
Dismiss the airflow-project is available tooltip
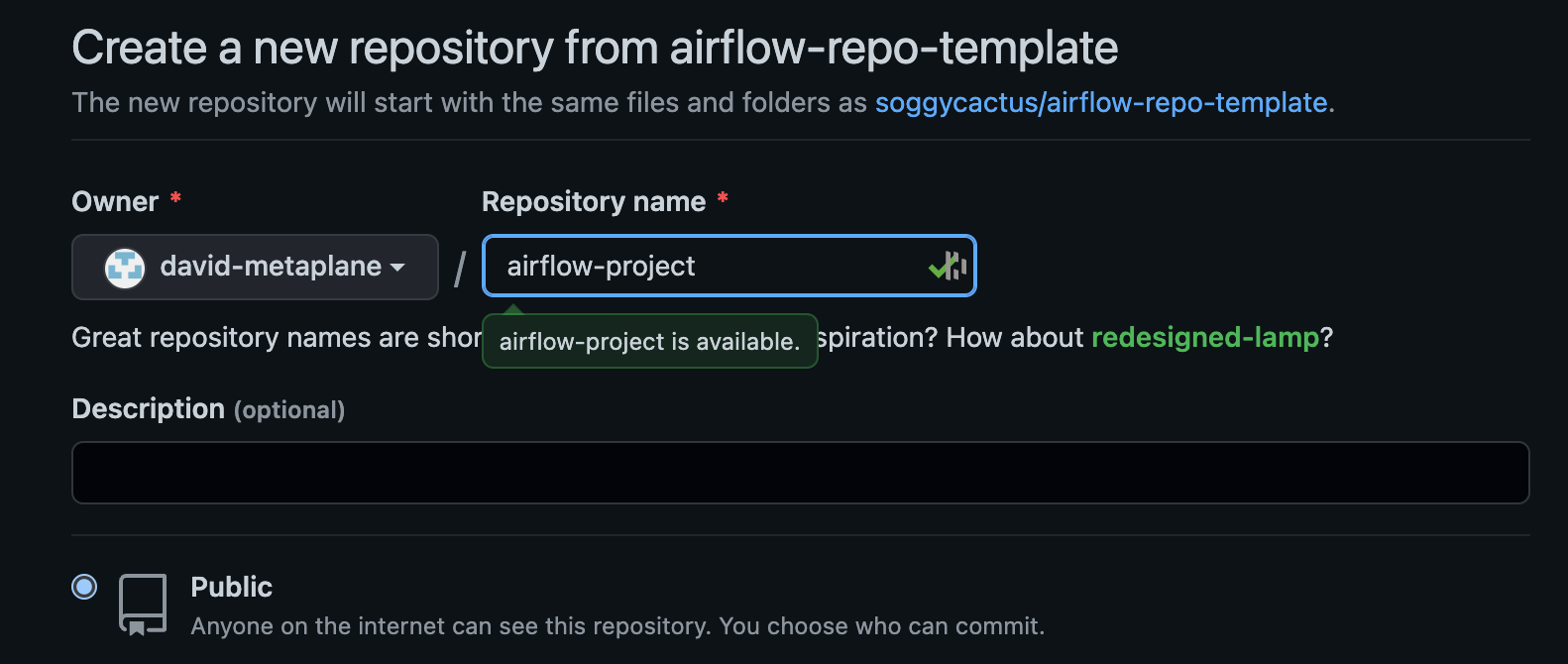649,341
